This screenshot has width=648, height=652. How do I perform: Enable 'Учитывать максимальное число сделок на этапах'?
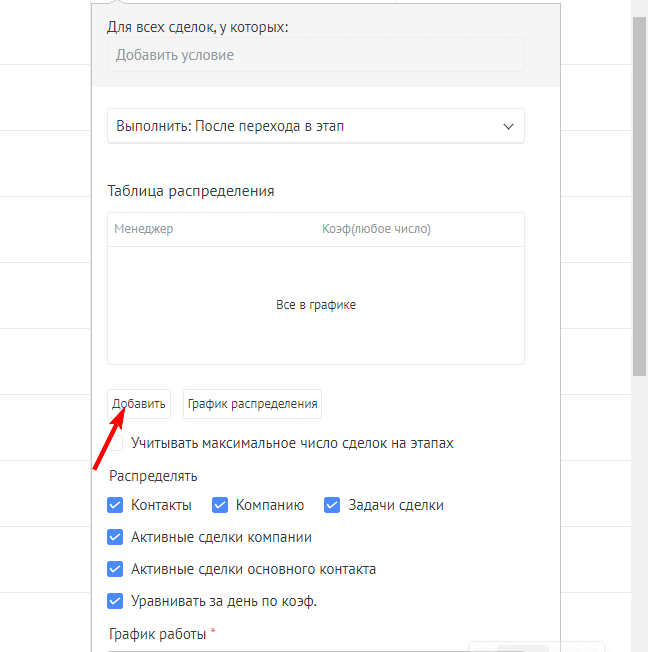coord(116,442)
